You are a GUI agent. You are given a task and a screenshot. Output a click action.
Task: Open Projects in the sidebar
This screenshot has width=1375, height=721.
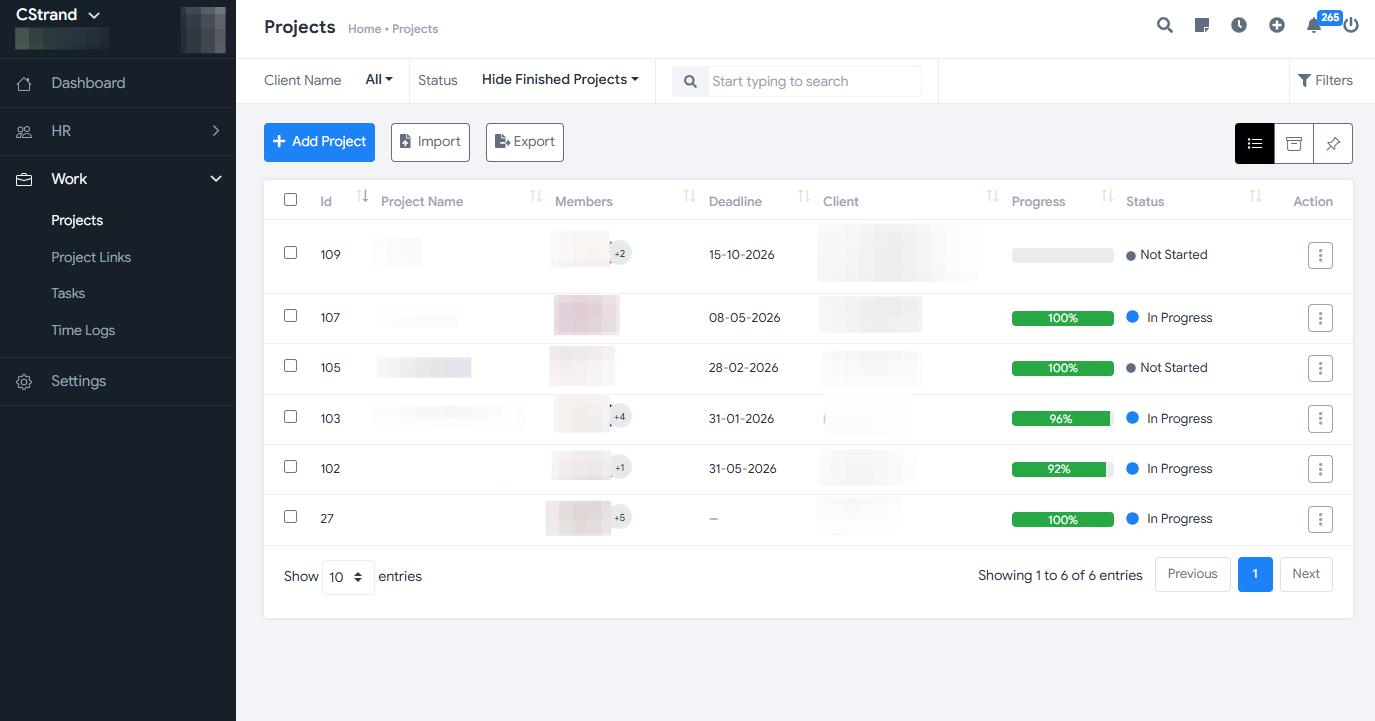pos(77,220)
